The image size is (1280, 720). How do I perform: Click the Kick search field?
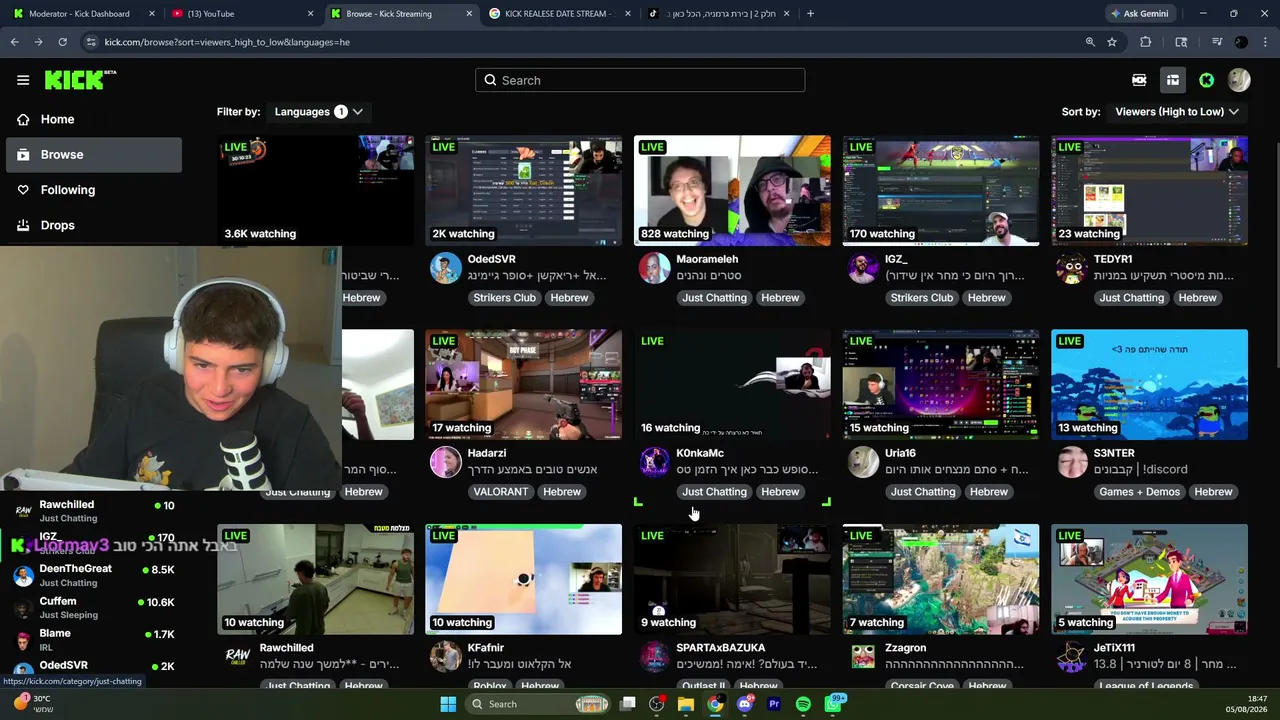[x=640, y=80]
